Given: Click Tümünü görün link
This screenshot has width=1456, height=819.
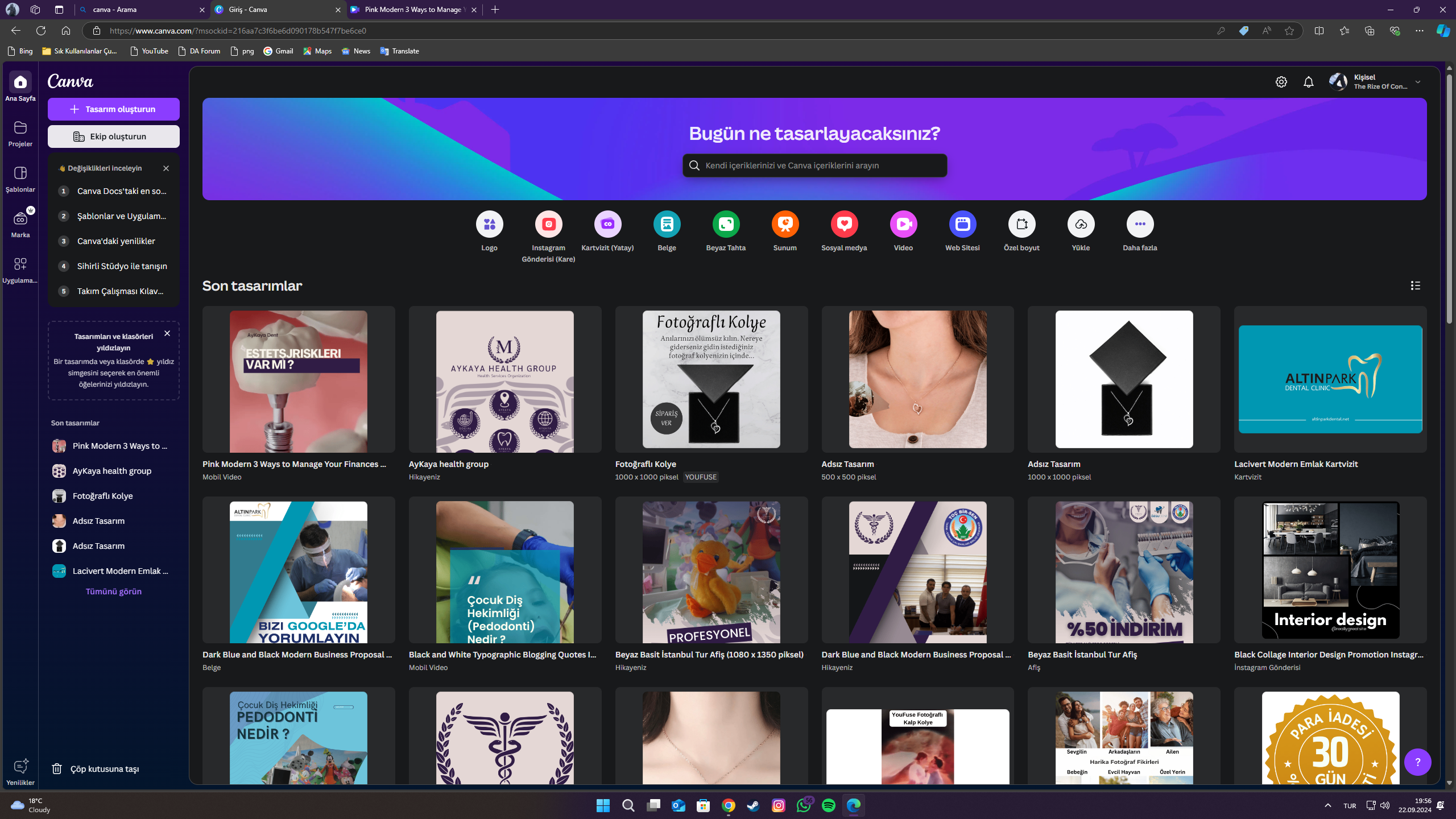Looking at the screenshot, I should click(x=114, y=591).
